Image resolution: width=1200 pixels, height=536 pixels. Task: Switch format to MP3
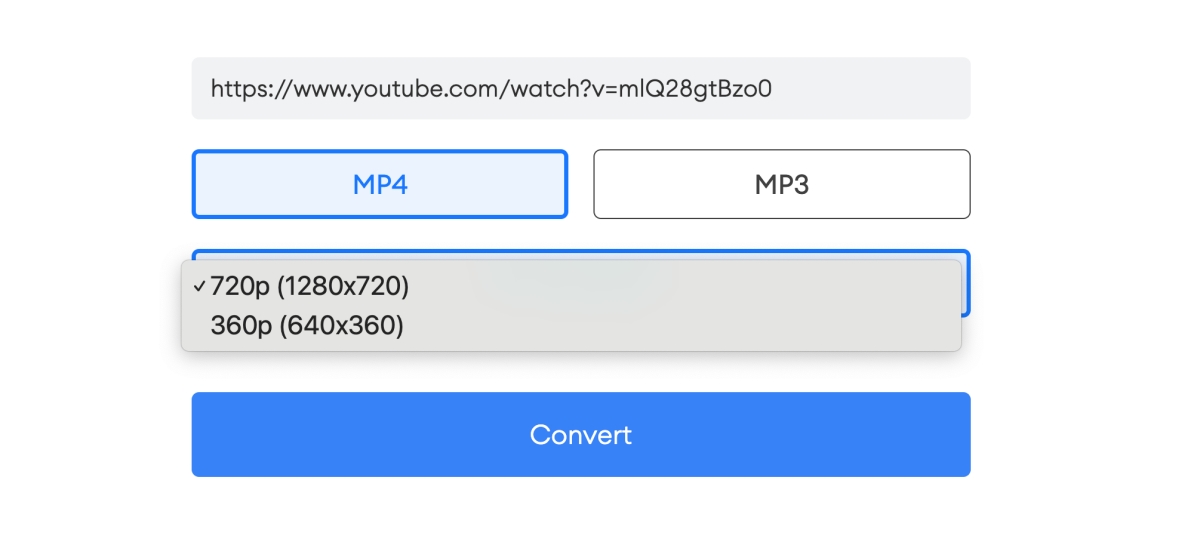(781, 184)
